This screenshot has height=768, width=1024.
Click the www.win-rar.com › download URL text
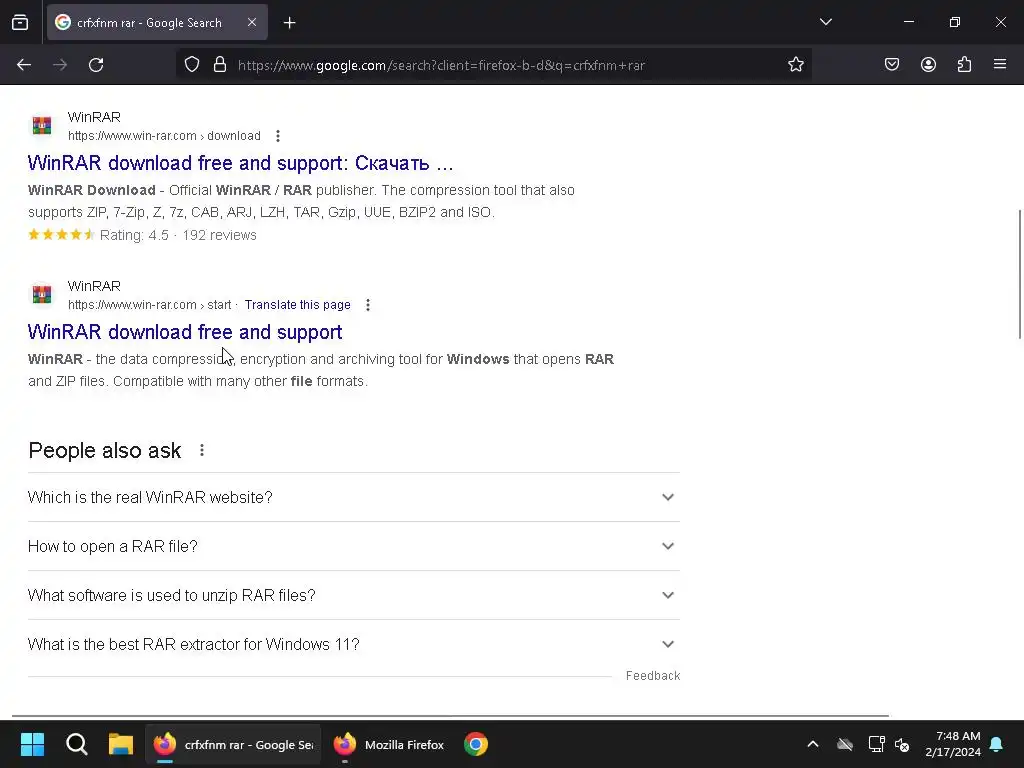(164, 136)
